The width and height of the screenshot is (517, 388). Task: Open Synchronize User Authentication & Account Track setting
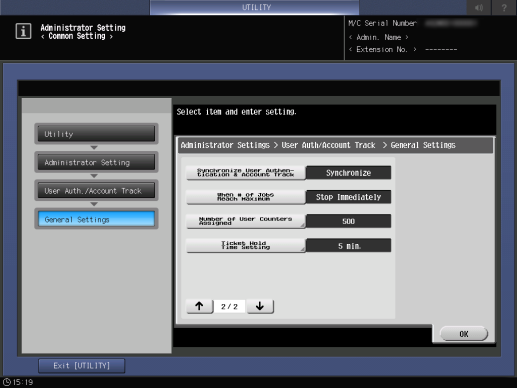tap(246, 173)
